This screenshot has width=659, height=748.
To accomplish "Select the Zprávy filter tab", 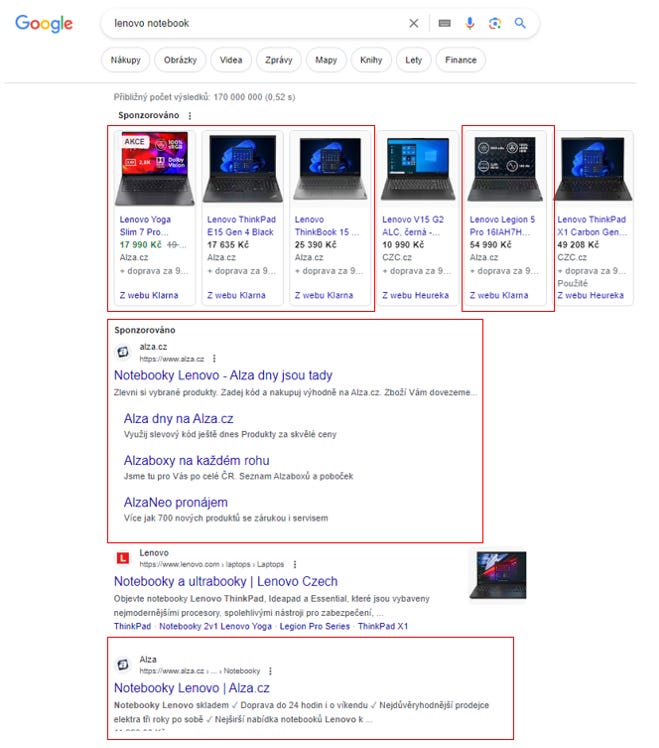I will [x=279, y=60].
